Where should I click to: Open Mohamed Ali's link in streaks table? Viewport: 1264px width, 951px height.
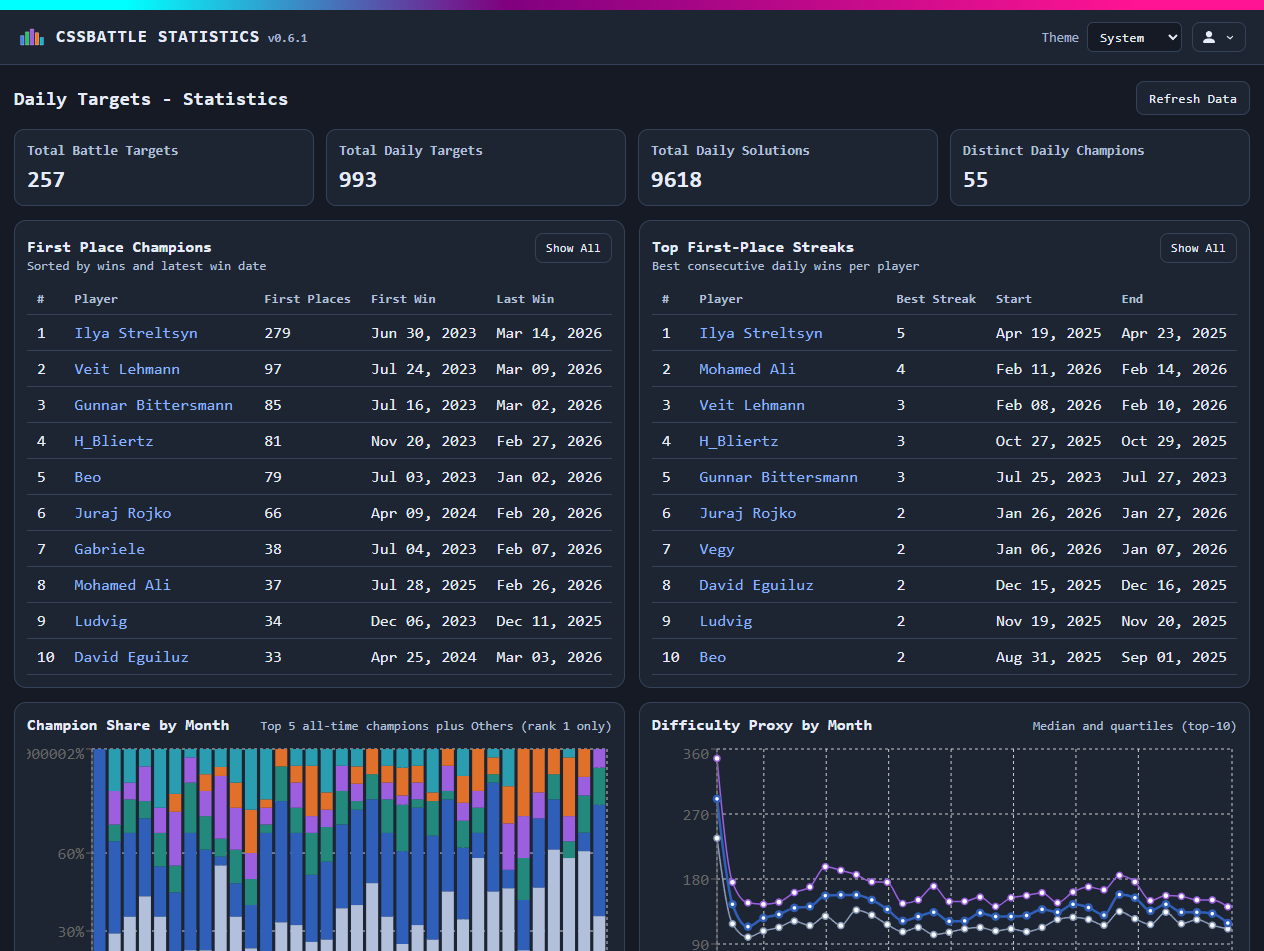coord(747,369)
